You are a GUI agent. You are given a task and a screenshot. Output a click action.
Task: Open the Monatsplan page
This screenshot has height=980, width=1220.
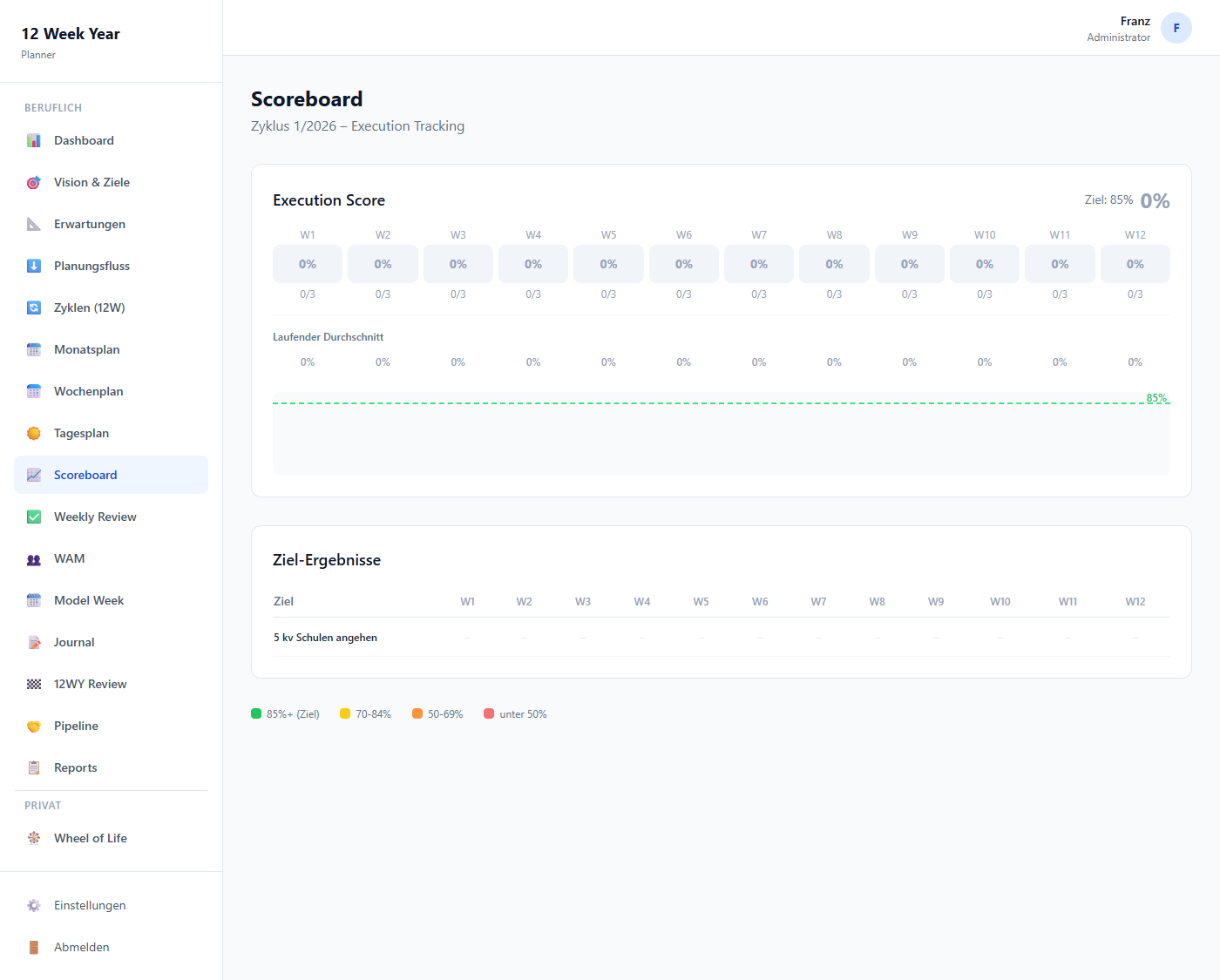86,349
